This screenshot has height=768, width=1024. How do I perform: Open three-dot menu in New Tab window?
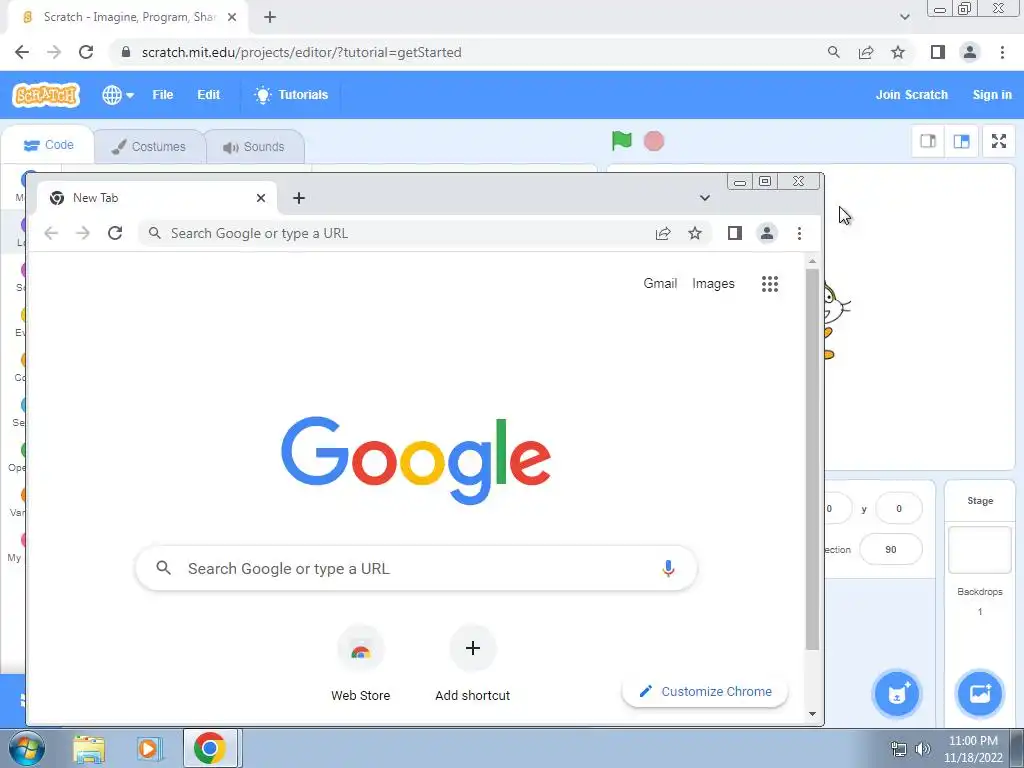[799, 233]
